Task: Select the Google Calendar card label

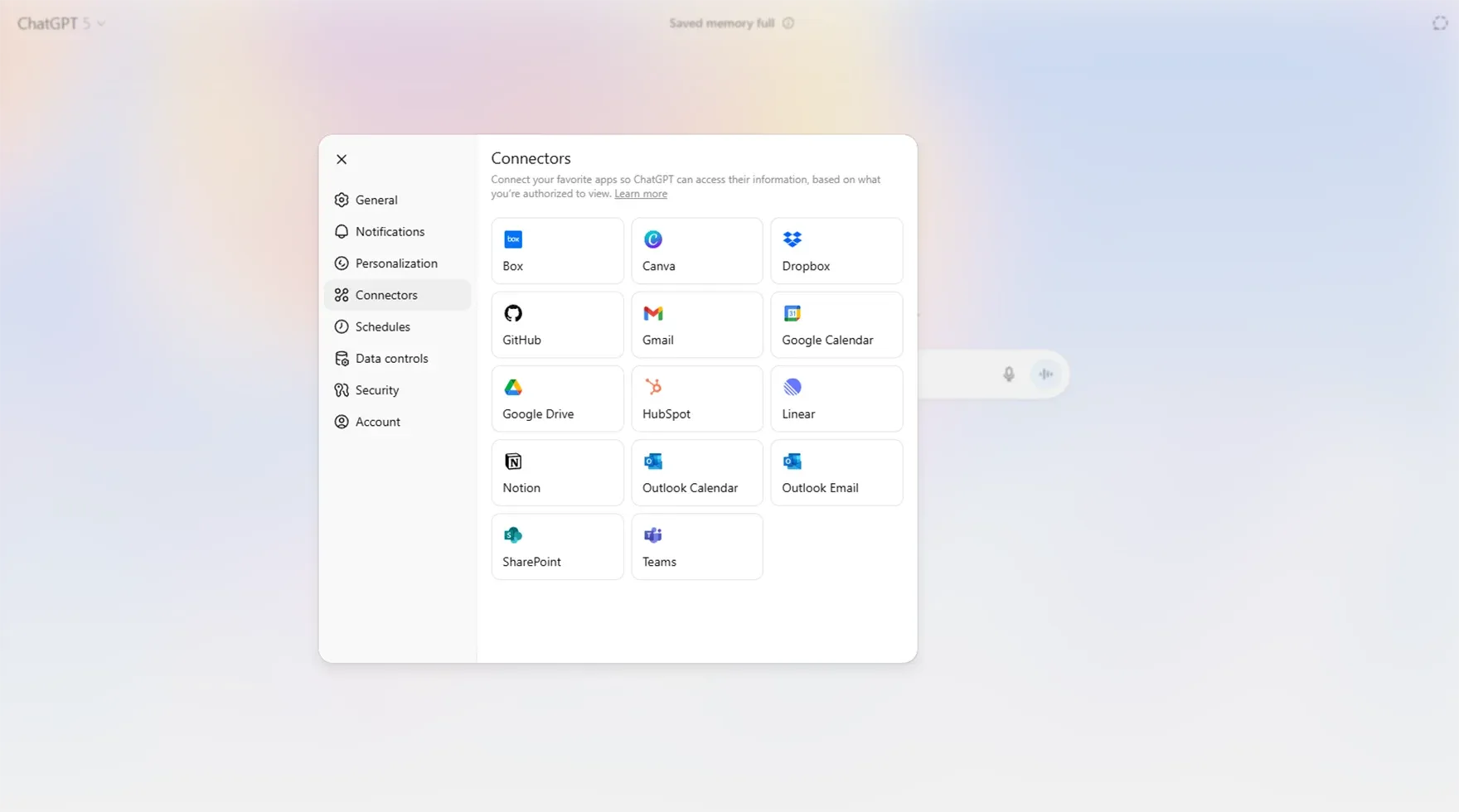Action: coord(827,340)
